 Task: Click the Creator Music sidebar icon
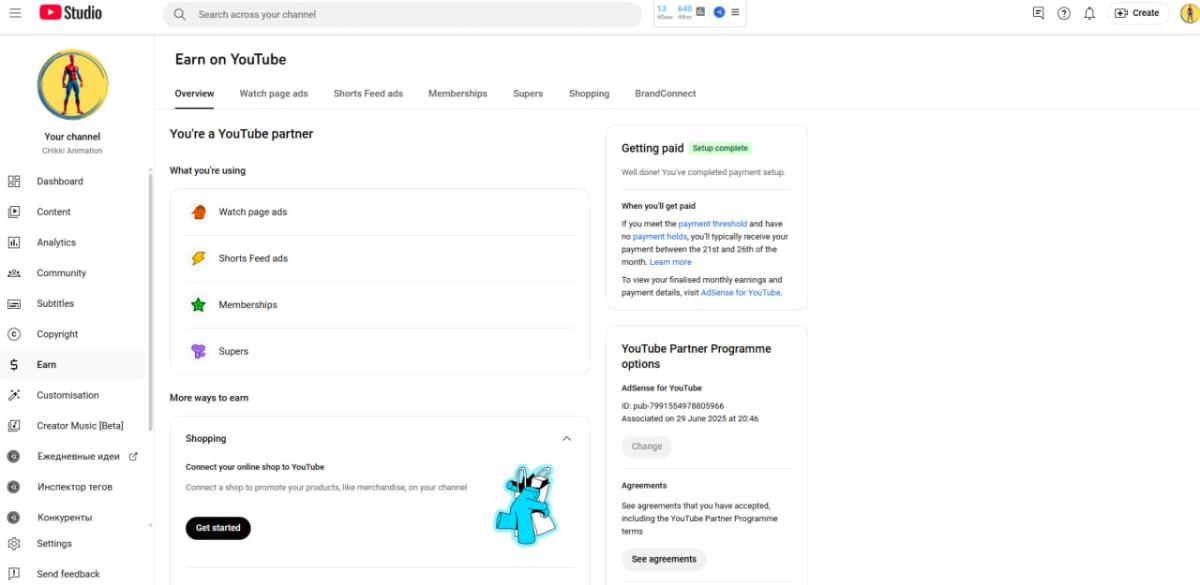[x=14, y=426]
